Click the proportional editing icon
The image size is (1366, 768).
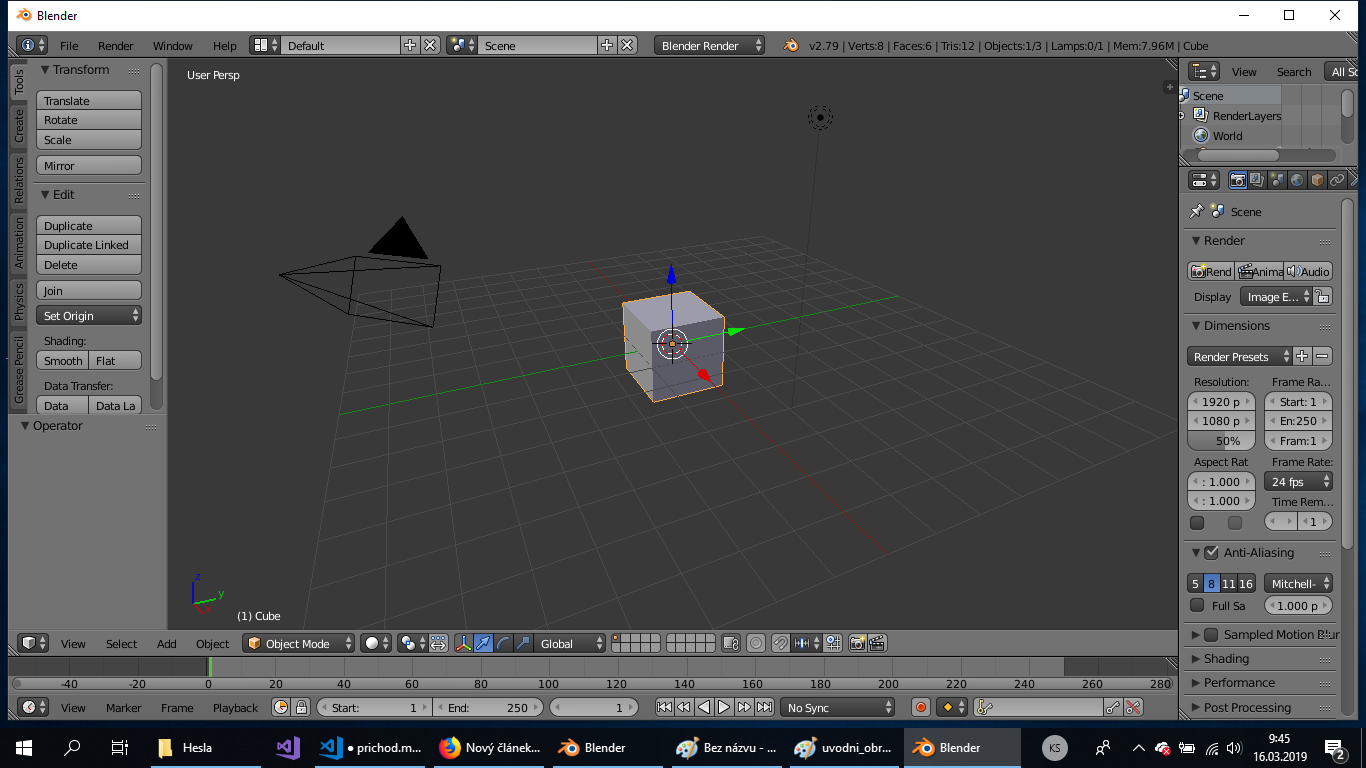tap(757, 643)
